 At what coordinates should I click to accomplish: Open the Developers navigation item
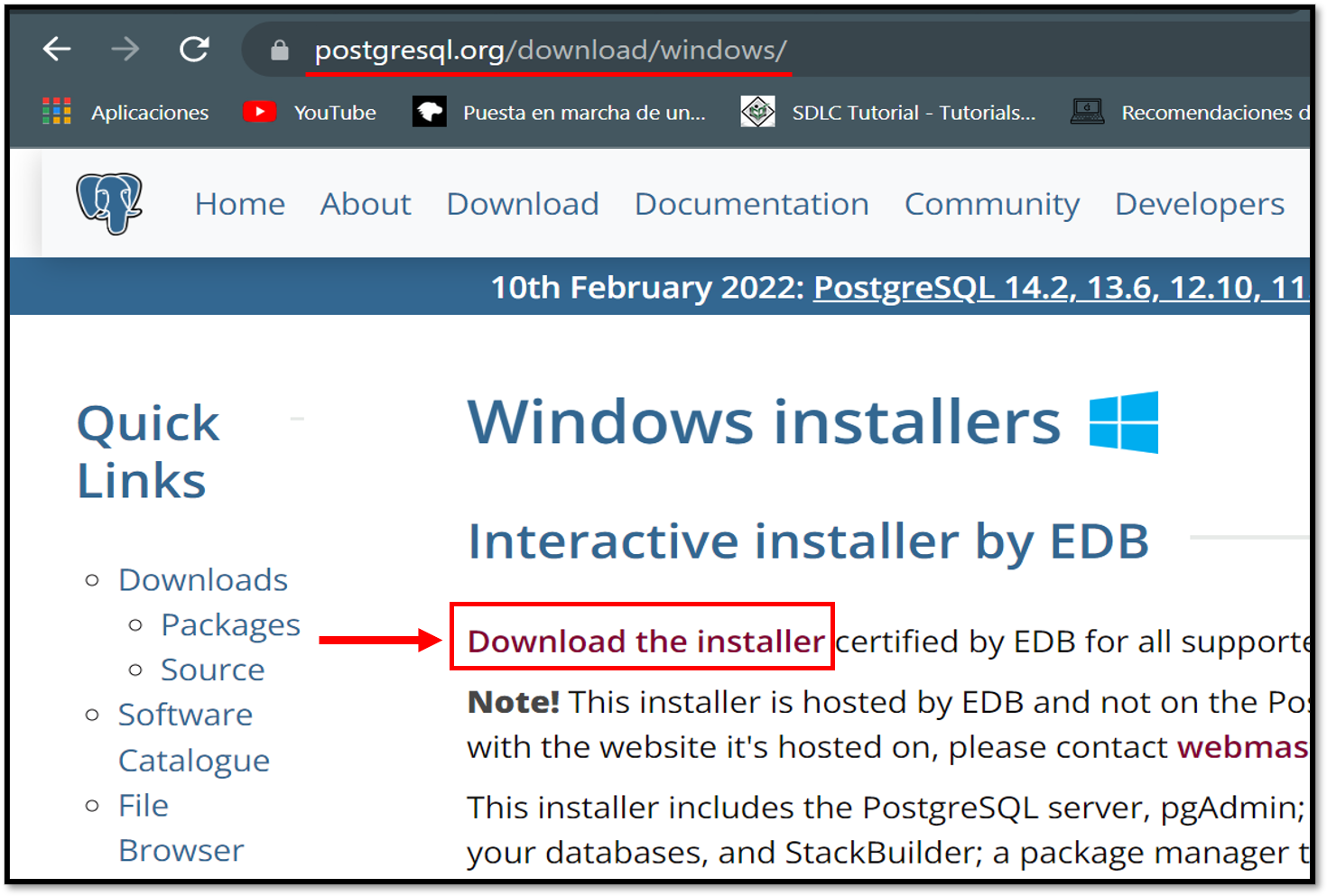(1200, 205)
